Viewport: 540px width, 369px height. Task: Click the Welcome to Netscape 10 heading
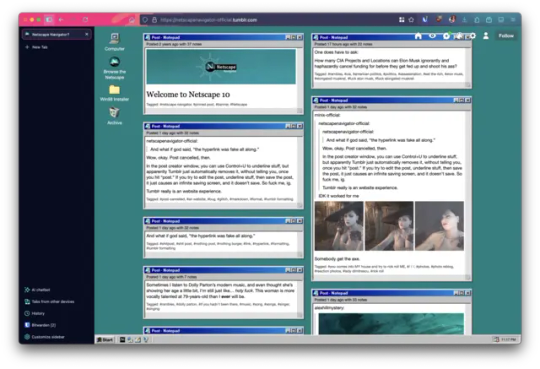click(188, 94)
